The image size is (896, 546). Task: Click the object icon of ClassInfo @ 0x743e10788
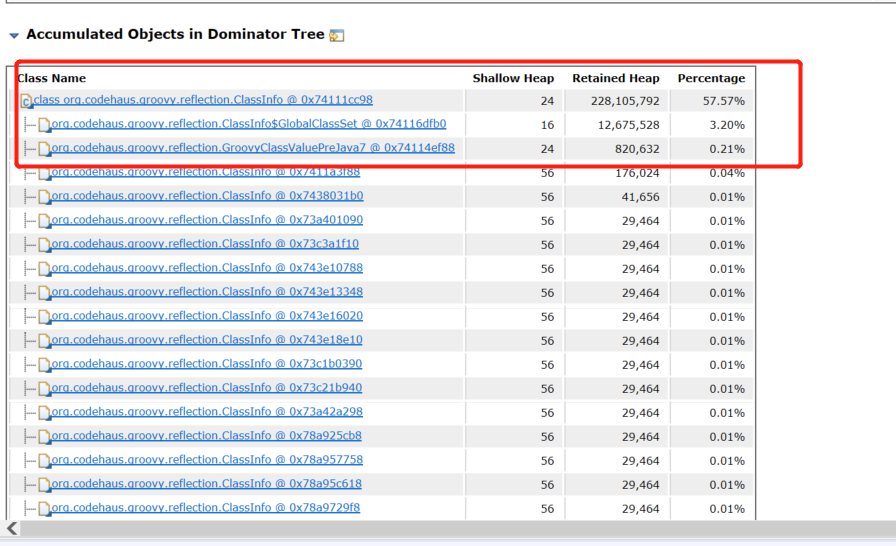click(44, 270)
